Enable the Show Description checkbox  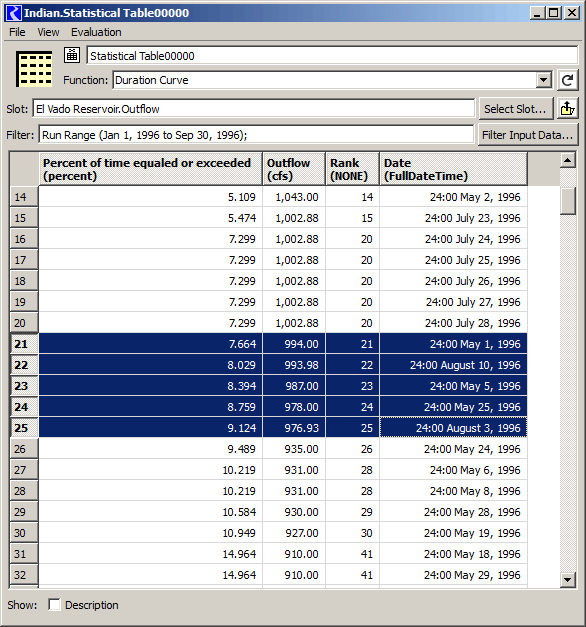(x=54, y=605)
